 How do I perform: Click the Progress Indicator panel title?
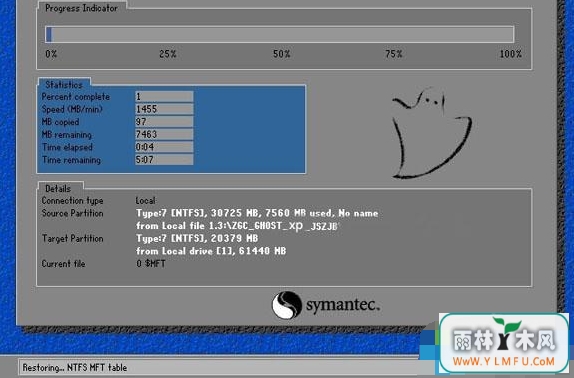tap(81, 8)
